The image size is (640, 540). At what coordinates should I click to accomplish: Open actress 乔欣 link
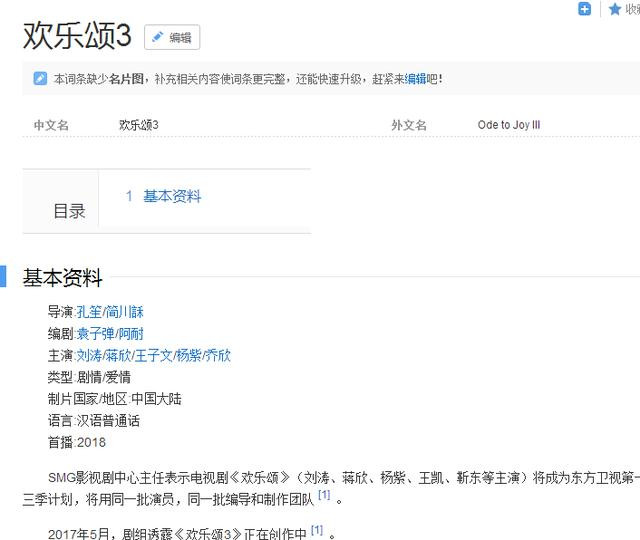pyautogui.click(x=218, y=355)
